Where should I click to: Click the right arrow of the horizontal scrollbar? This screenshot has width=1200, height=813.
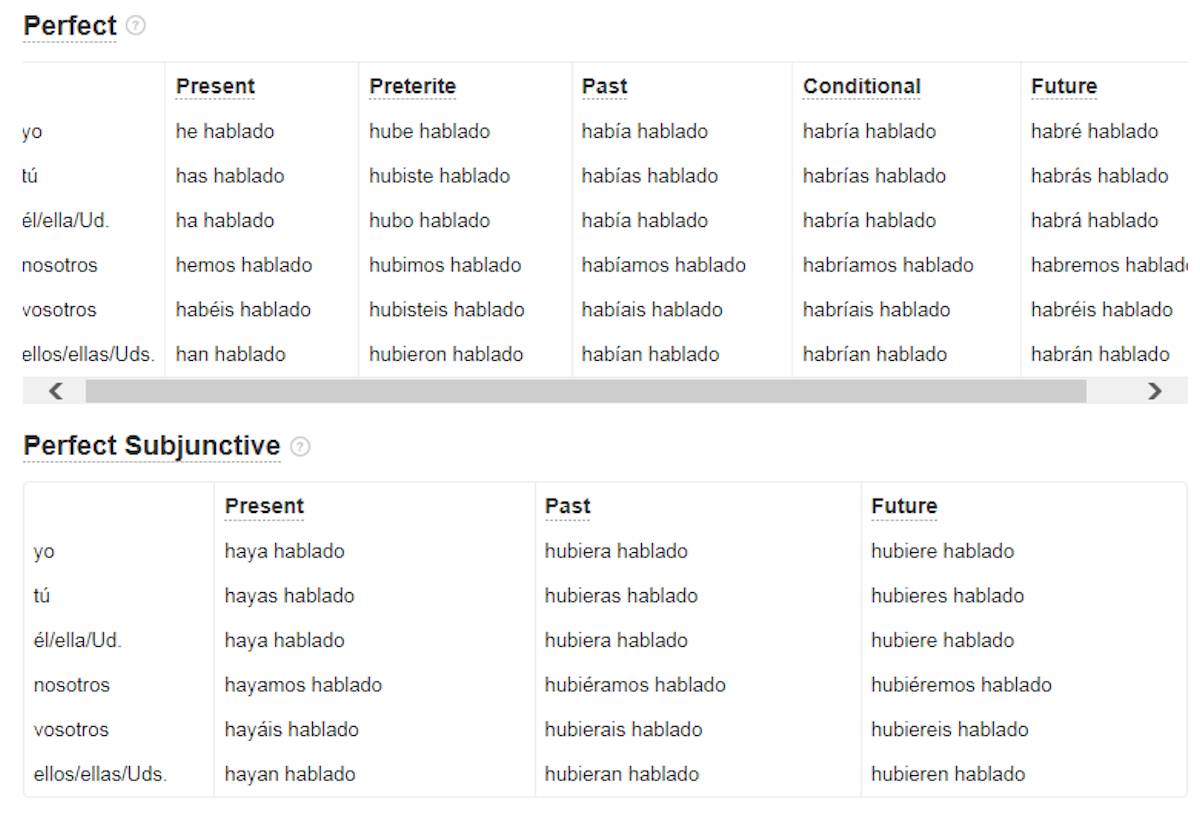(1155, 391)
